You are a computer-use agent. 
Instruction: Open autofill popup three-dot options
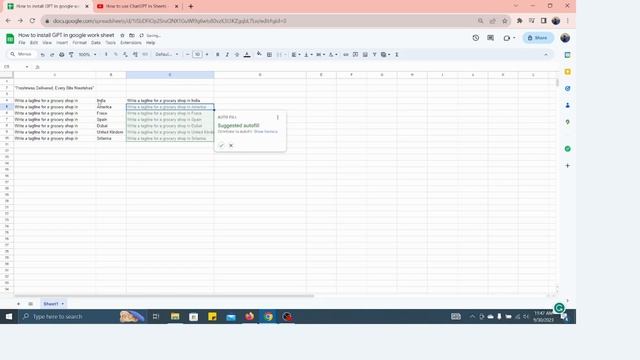278,118
